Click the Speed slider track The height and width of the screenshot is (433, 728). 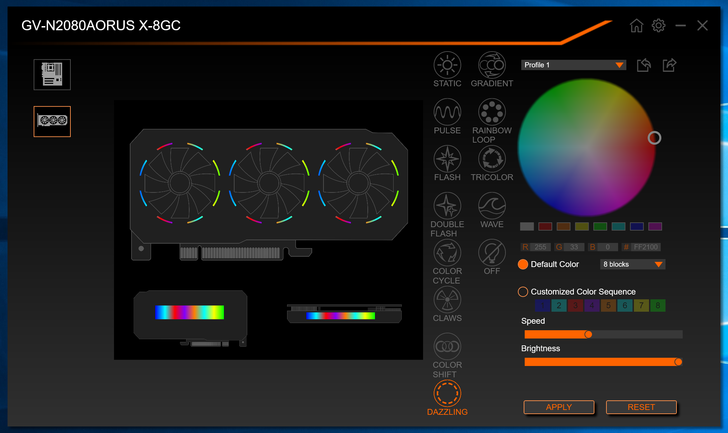tap(602, 334)
